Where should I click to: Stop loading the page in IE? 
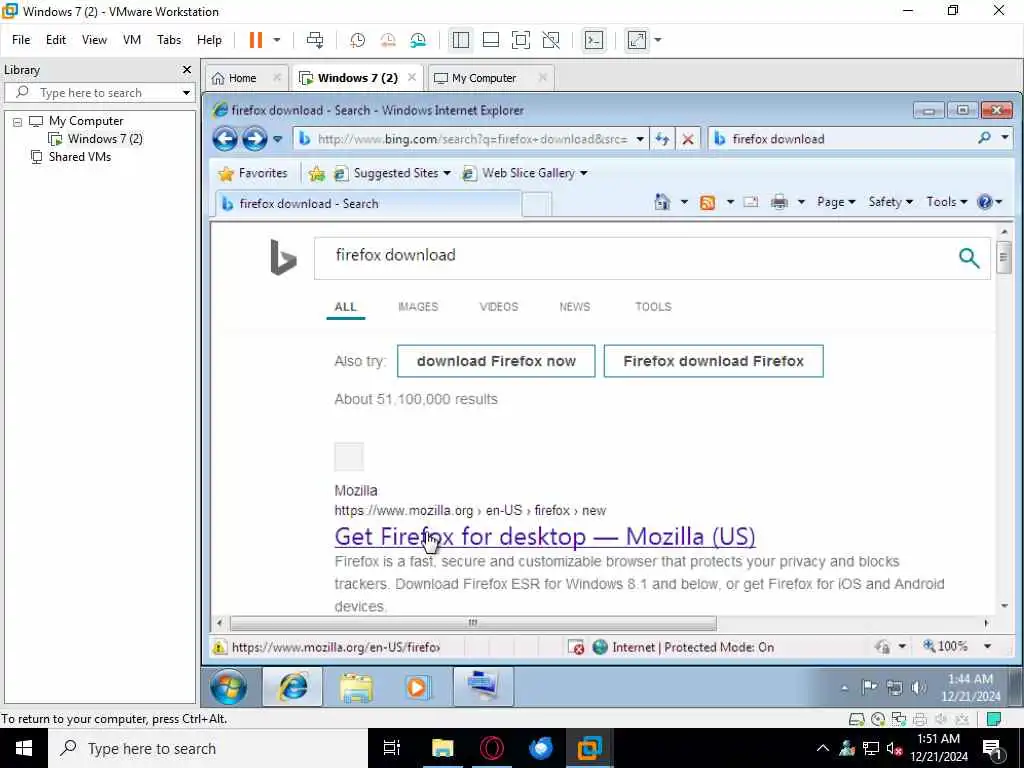pos(688,138)
